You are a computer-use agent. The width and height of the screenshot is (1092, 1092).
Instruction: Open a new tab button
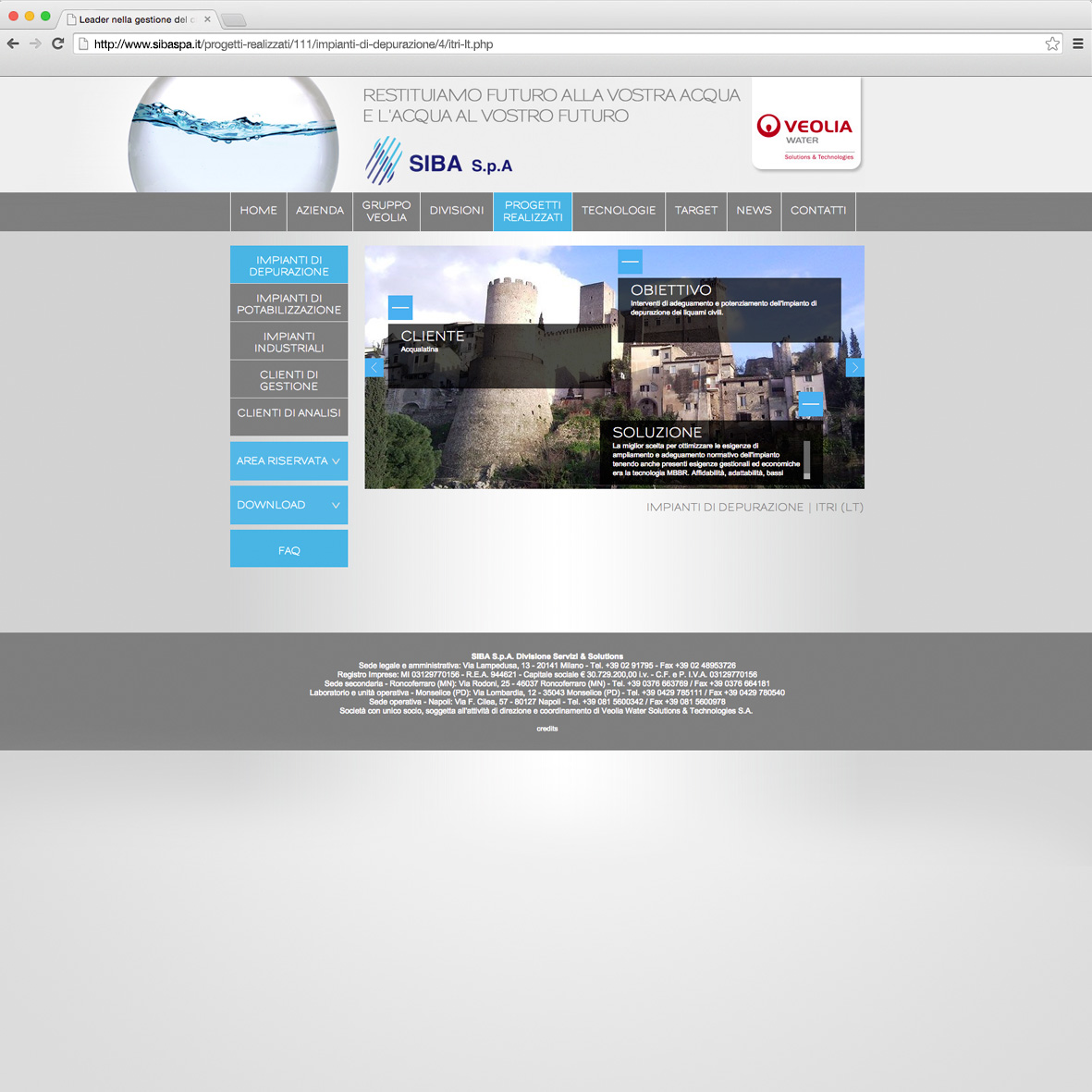pyautogui.click(x=233, y=19)
